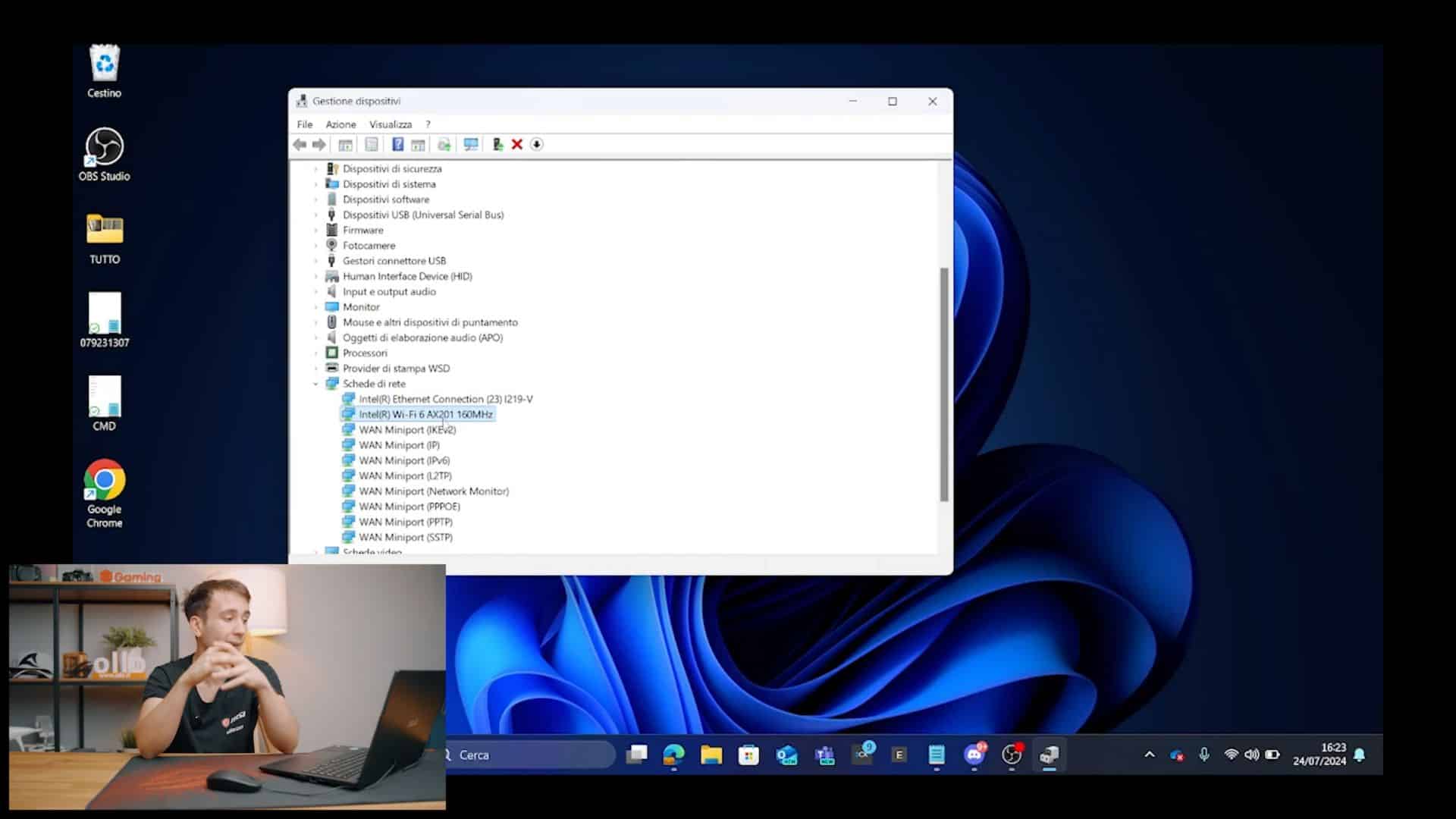
Task: Click the update driver icon with green arrow
Action: (497, 144)
